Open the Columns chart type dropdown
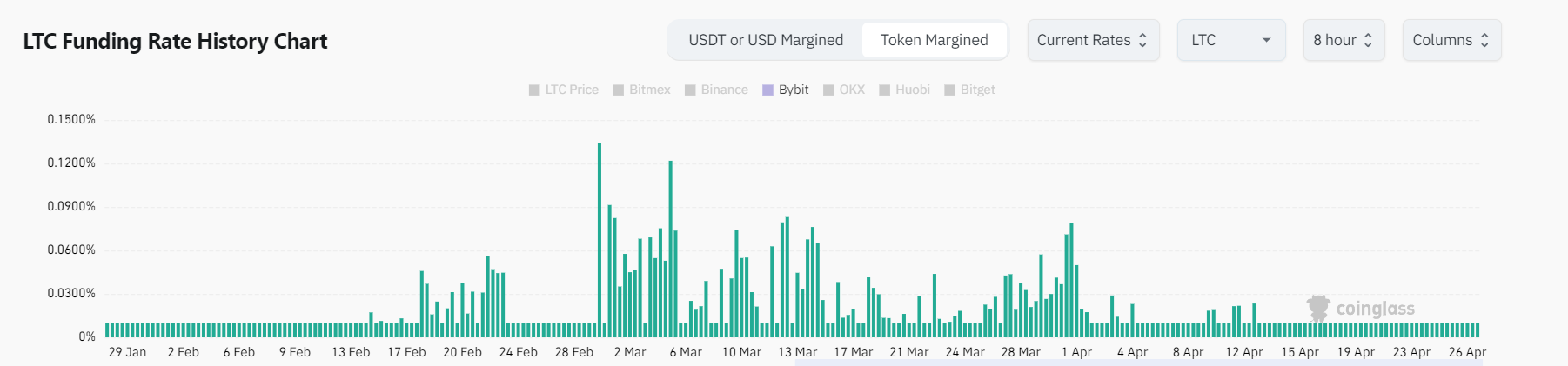Screen dimensions: 1568x366 [x=1451, y=40]
